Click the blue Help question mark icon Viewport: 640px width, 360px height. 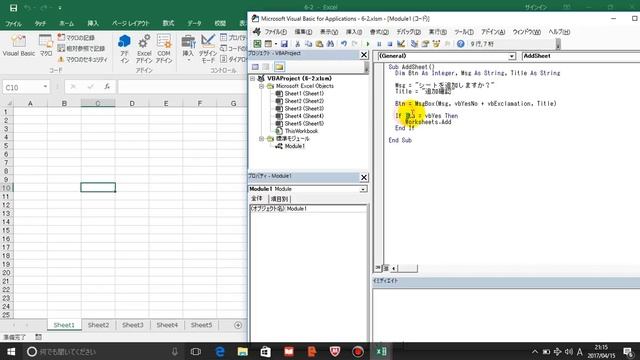pos(460,44)
